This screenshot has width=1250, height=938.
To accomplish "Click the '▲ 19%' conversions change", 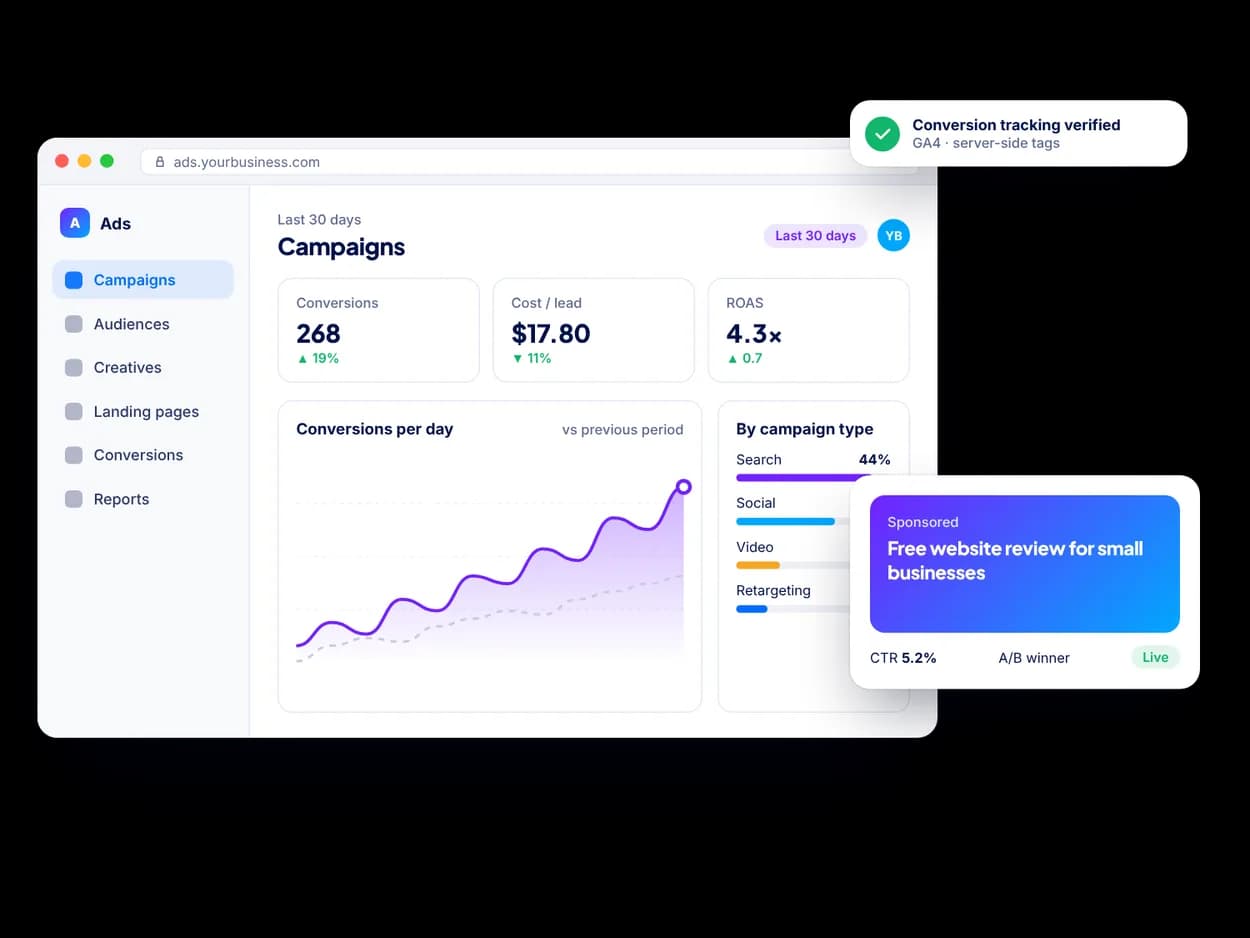I will point(318,358).
